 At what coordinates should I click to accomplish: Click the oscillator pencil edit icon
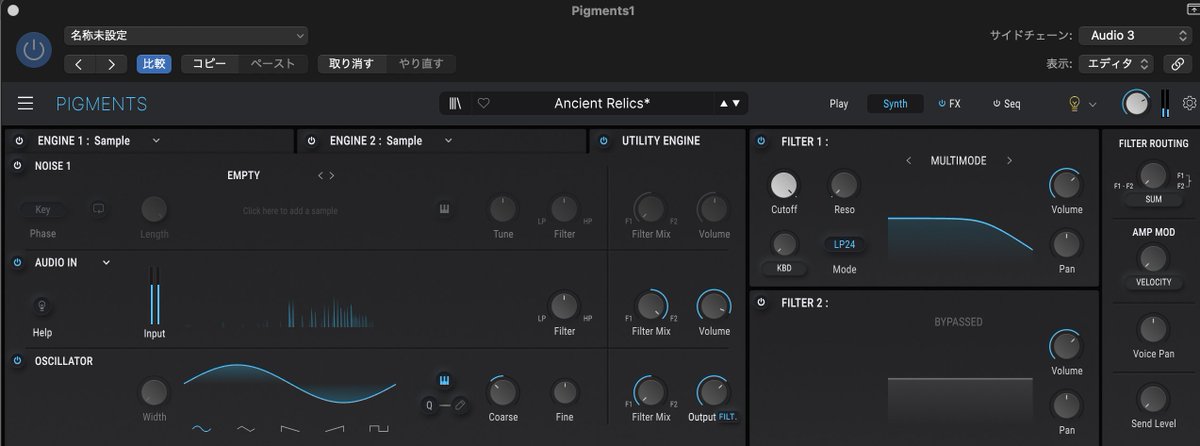pos(460,404)
